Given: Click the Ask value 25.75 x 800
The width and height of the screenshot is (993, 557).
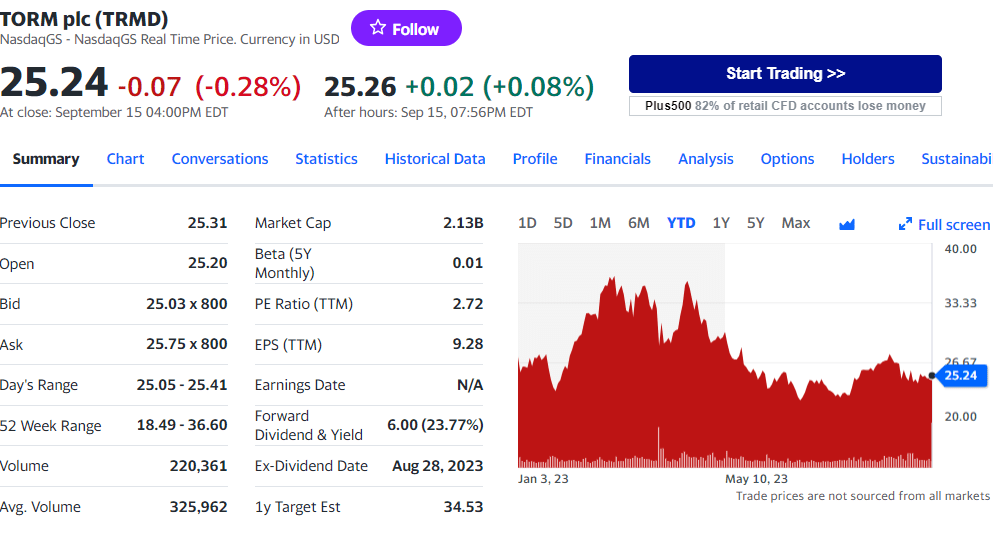Looking at the screenshot, I should [x=186, y=344].
